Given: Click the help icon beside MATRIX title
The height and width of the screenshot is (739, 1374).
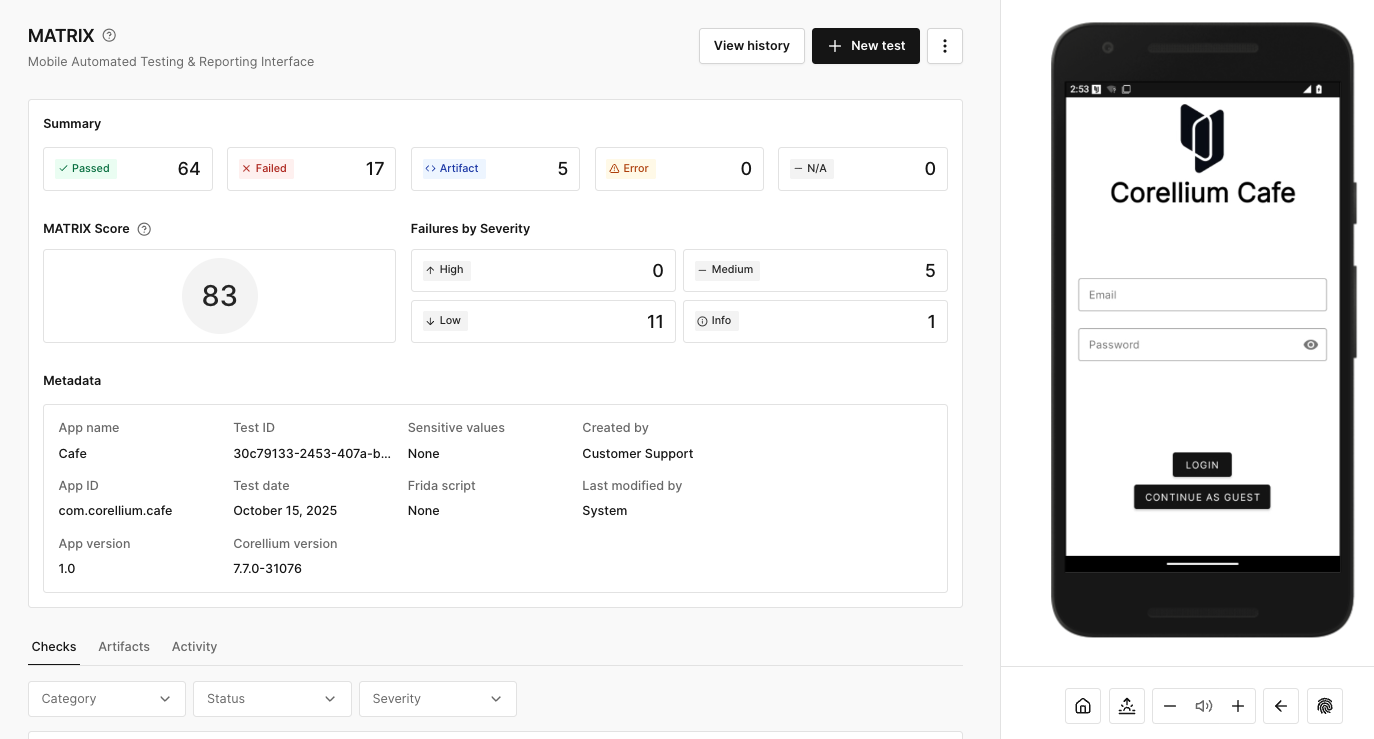Looking at the screenshot, I should click(110, 36).
